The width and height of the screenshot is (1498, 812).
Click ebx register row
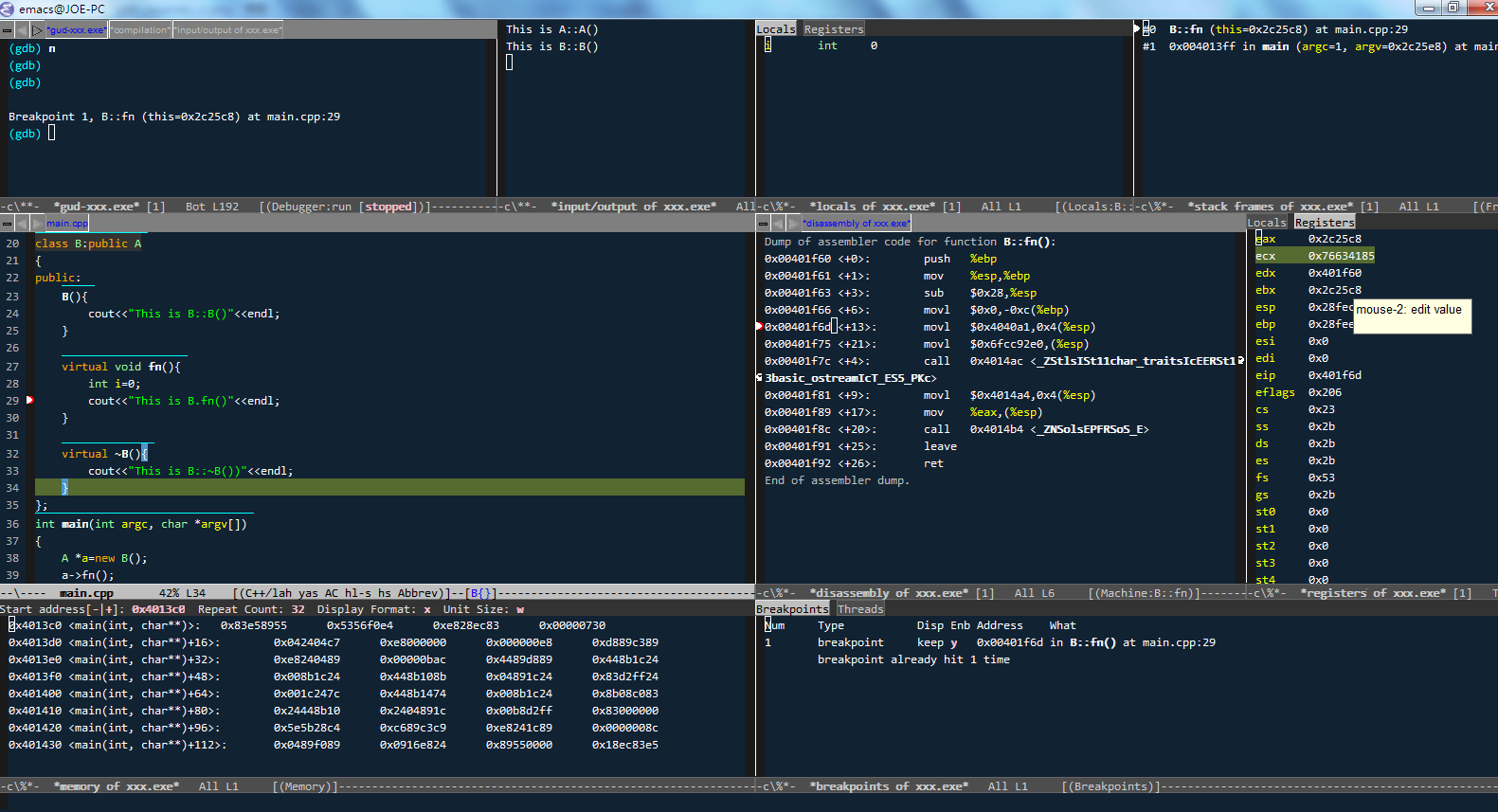tap(1308, 290)
